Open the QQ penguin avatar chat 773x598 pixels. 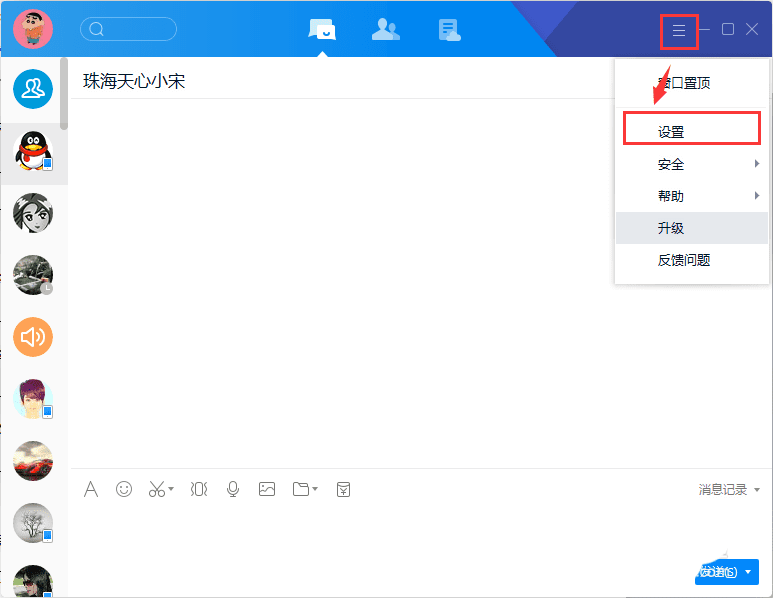pyautogui.click(x=33, y=151)
